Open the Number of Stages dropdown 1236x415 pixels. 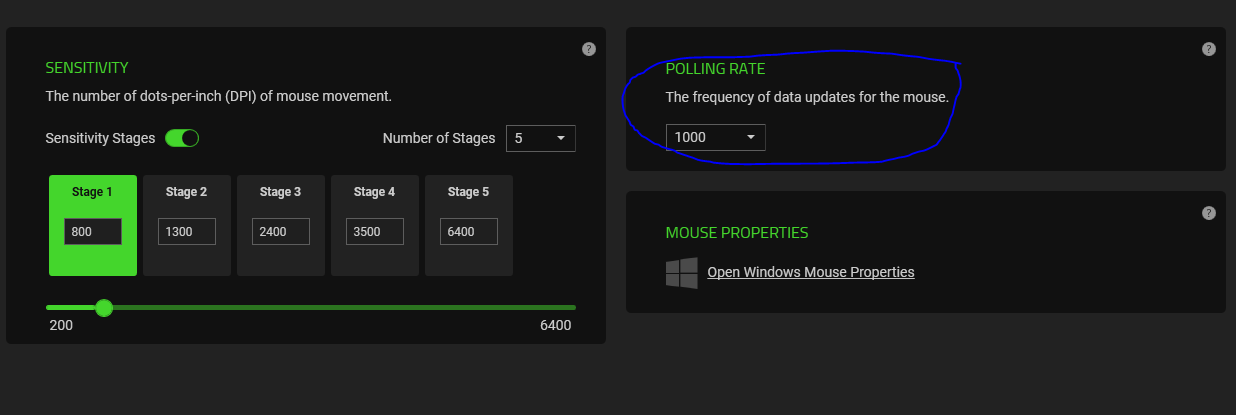[x=540, y=138]
